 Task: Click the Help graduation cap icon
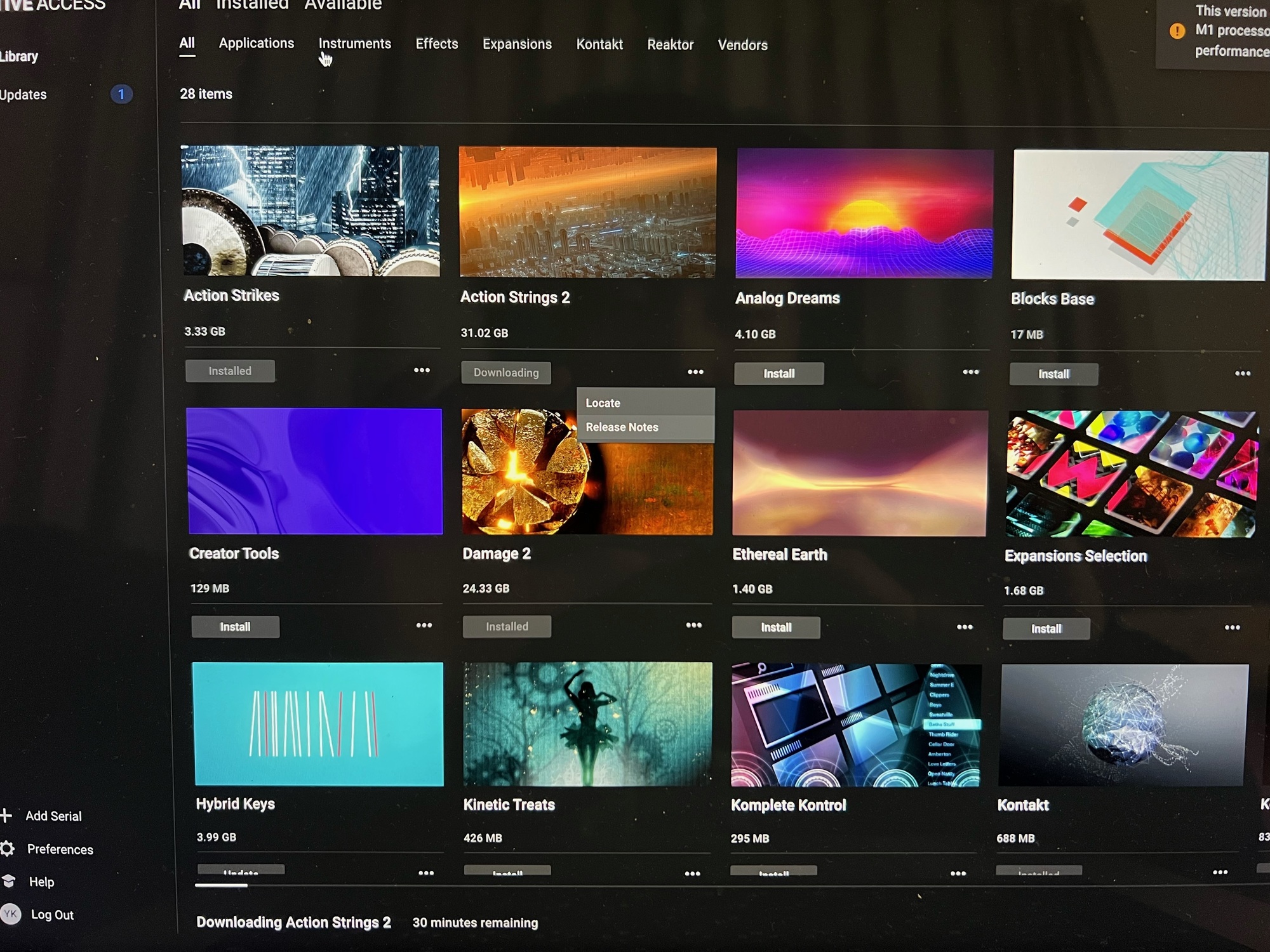tap(8, 881)
